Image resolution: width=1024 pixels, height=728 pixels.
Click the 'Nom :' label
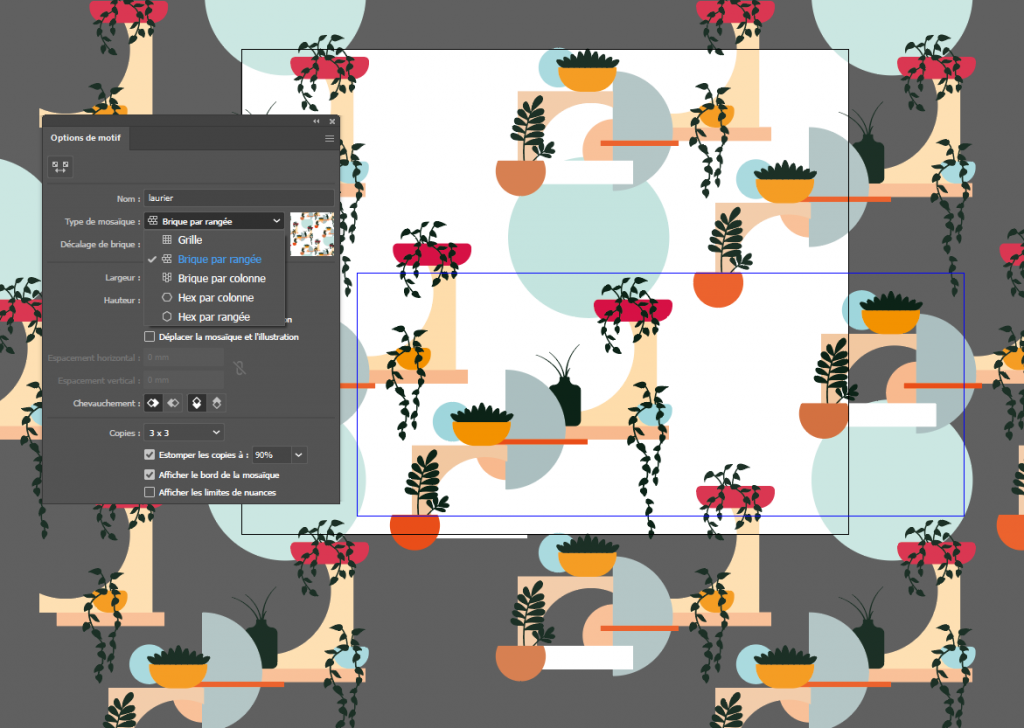pyautogui.click(x=129, y=198)
